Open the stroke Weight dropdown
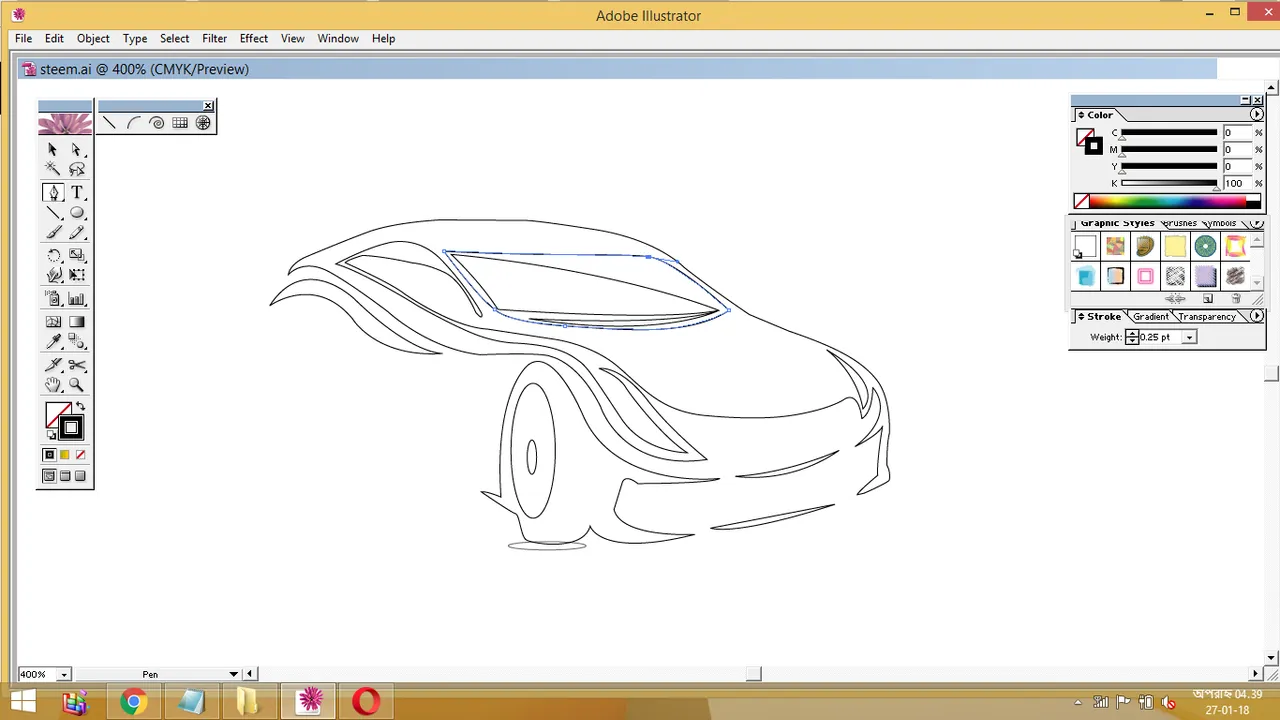 point(1189,337)
